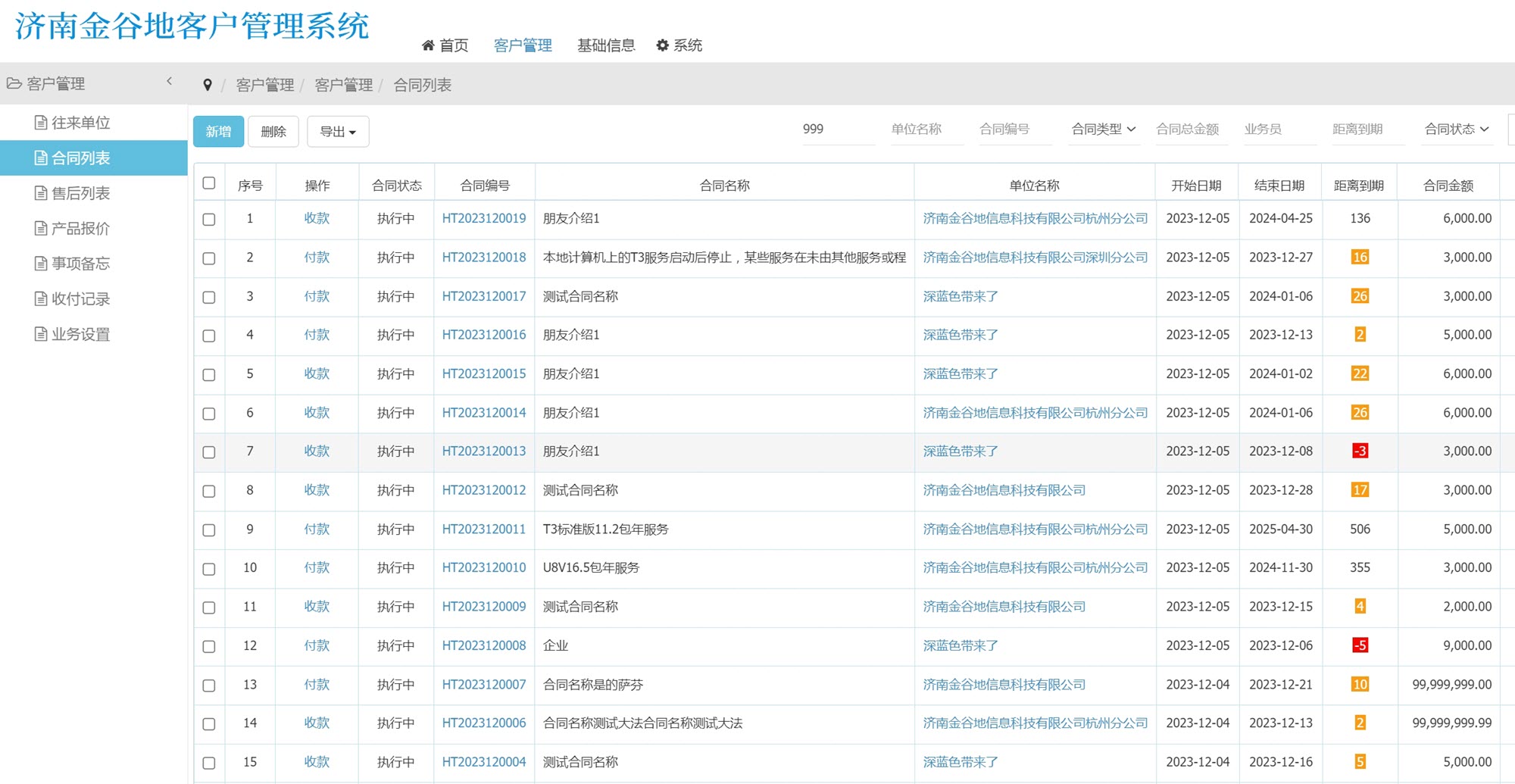Click the document icon beside 往来单位
The width and height of the screenshot is (1515, 784).
41,122
